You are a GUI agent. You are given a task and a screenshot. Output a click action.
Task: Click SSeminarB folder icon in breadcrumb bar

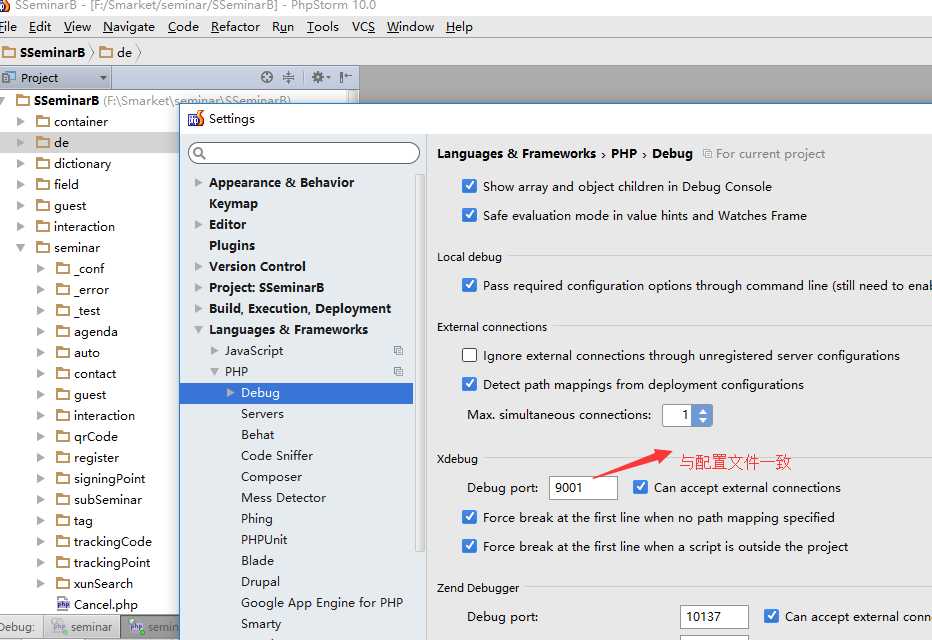click(8, 52)
